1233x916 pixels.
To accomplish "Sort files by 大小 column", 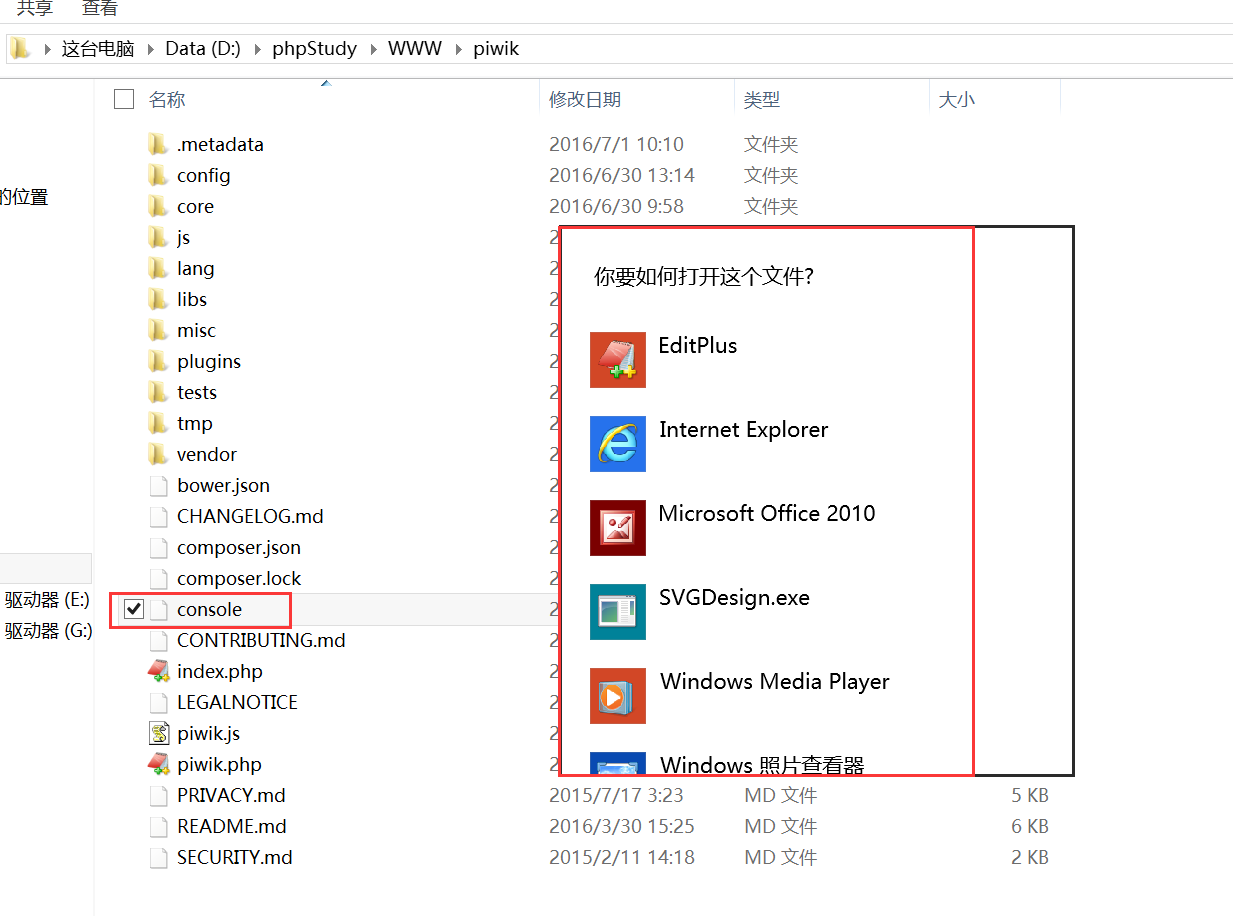I will (x=957, y=99).
